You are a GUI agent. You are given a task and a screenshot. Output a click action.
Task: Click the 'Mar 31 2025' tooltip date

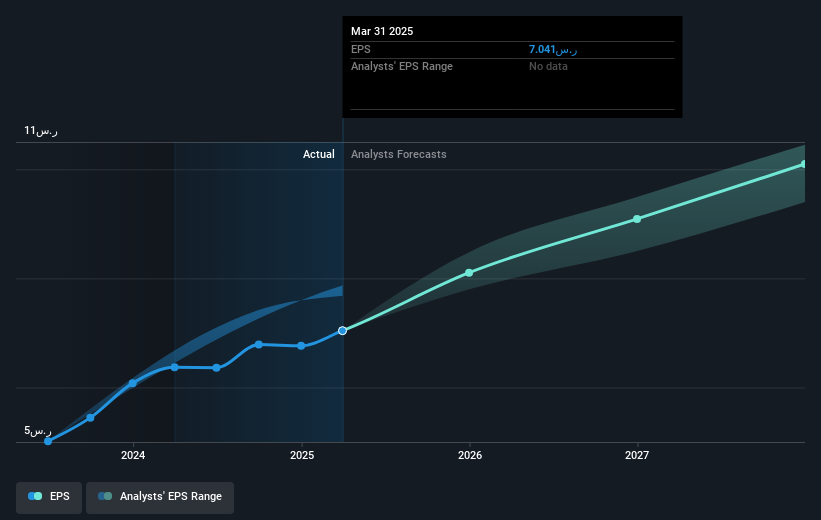[x=382, y=31]
